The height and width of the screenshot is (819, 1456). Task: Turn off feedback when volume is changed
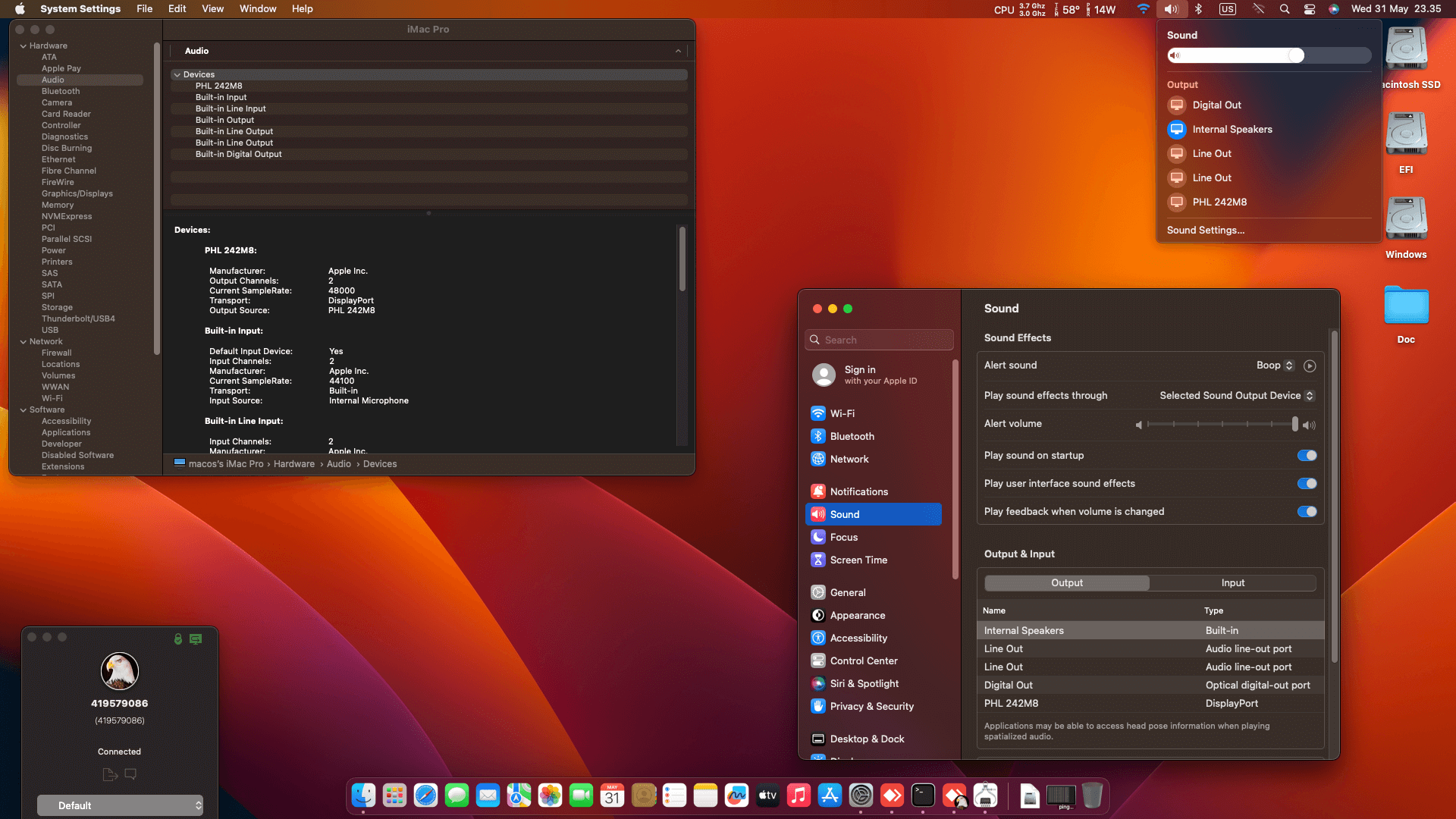tap(1307, 512)
